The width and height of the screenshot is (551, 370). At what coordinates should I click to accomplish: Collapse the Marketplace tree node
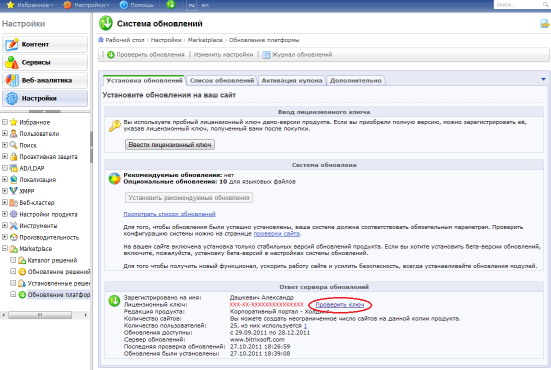coord(5,248)
